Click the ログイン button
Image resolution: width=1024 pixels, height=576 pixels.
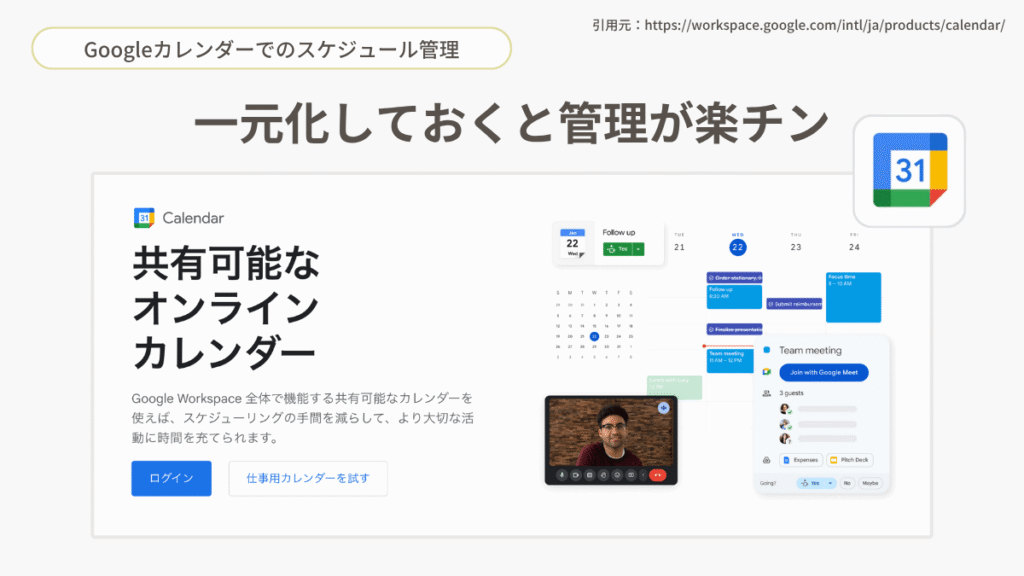(171, 478)
